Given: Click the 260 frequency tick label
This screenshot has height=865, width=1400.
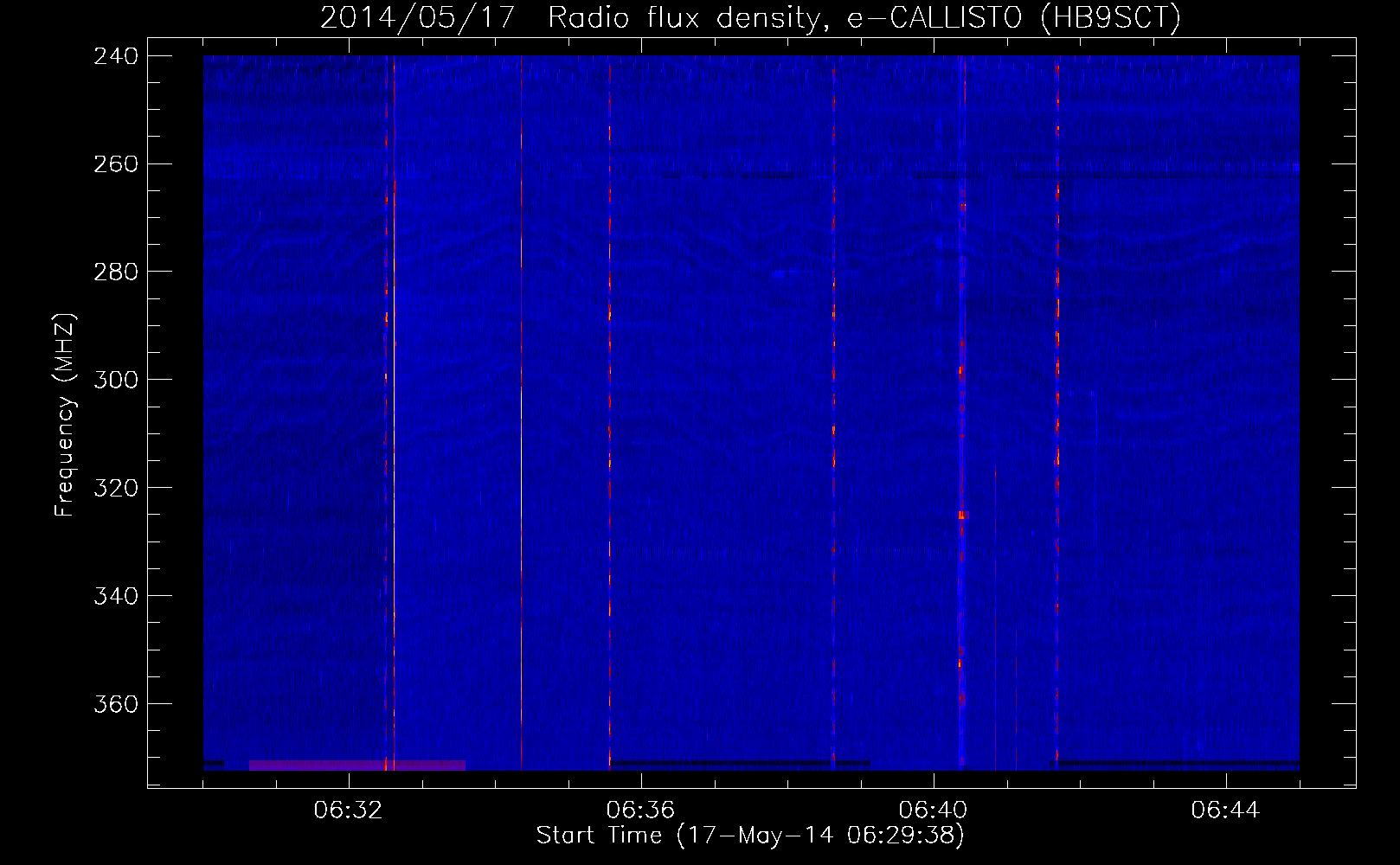Looking at the screenshot, I should click(x=116, y=164).
